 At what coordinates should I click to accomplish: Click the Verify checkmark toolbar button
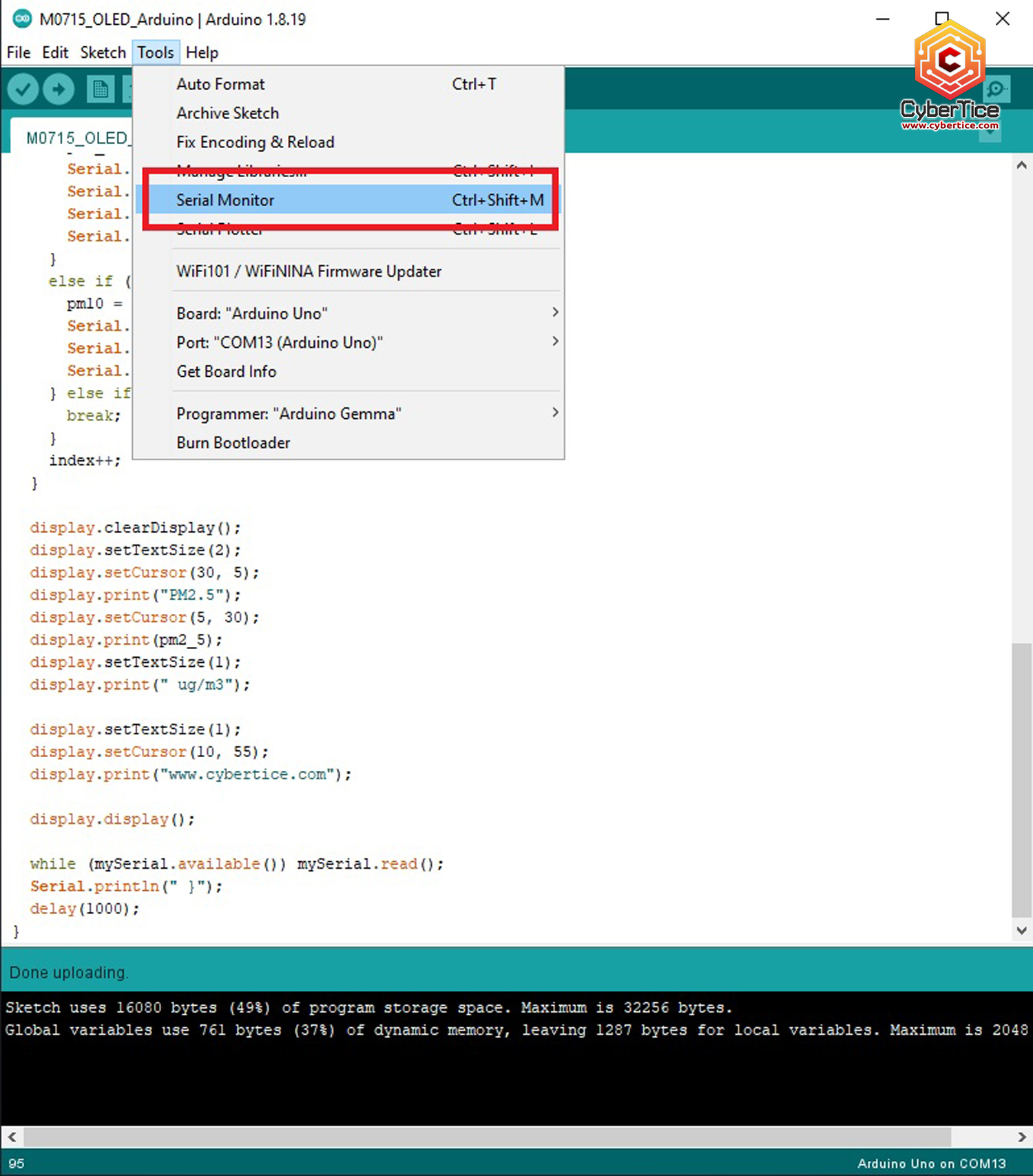[x=23, y=90]
